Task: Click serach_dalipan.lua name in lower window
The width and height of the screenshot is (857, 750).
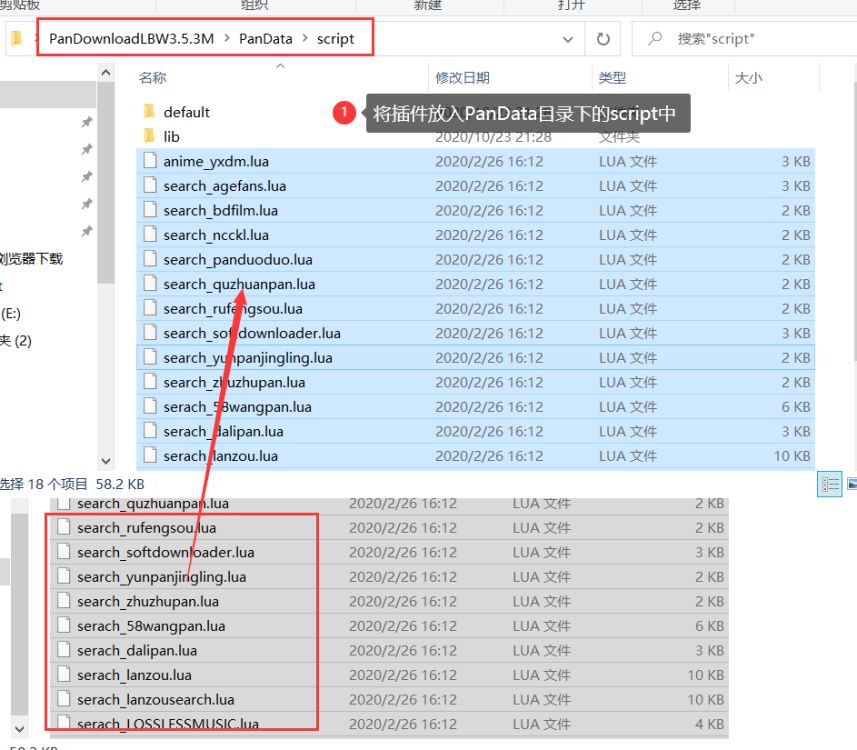Action: 137,651
